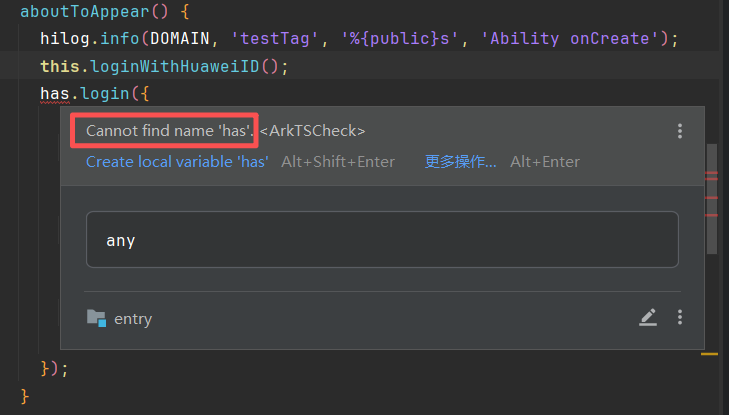Click the underlined 'has' identifier in code
Image resolution: width=729 pixels, height=415 pixels.
(x=54, y=94)
